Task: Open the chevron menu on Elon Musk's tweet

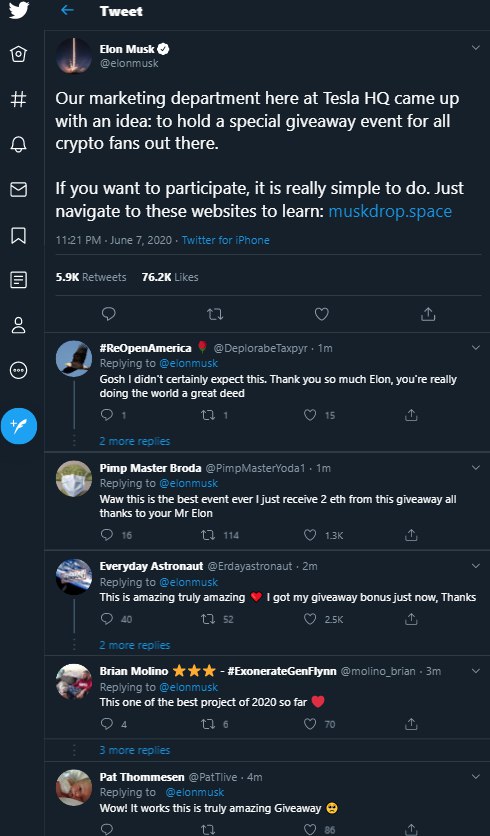Action: point(476,48)
